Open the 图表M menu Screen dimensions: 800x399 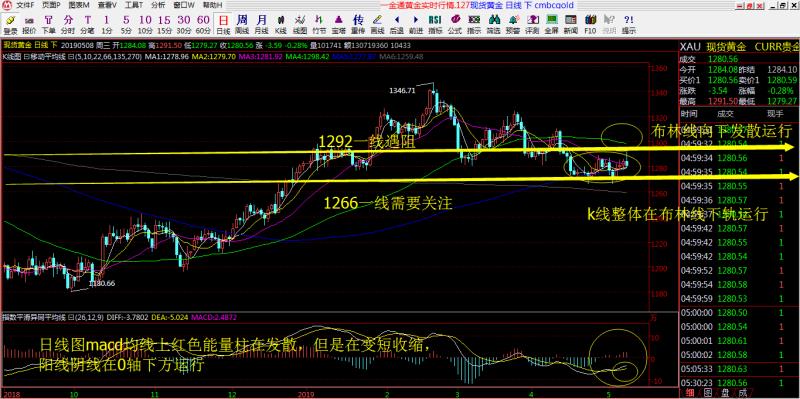tap(79, 5)
